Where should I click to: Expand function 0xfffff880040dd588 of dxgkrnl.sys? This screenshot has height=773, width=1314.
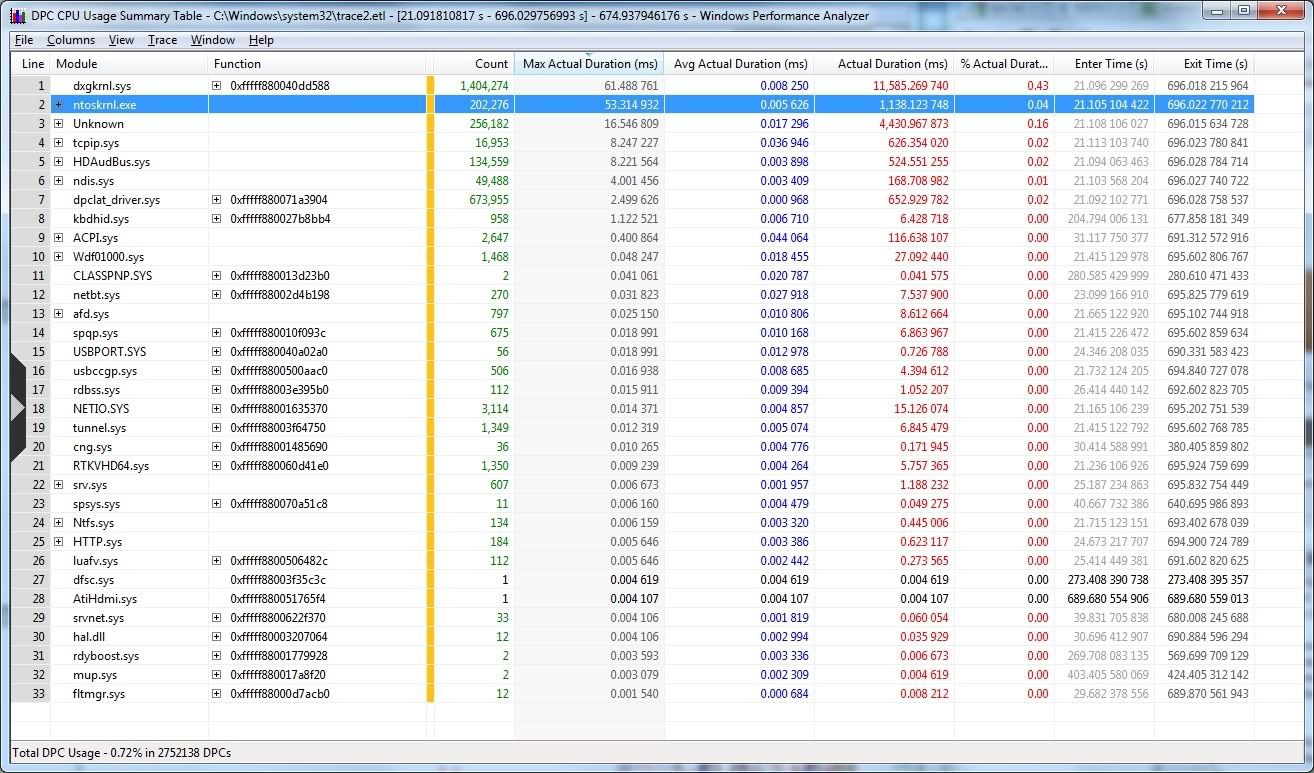pos(217,86)
